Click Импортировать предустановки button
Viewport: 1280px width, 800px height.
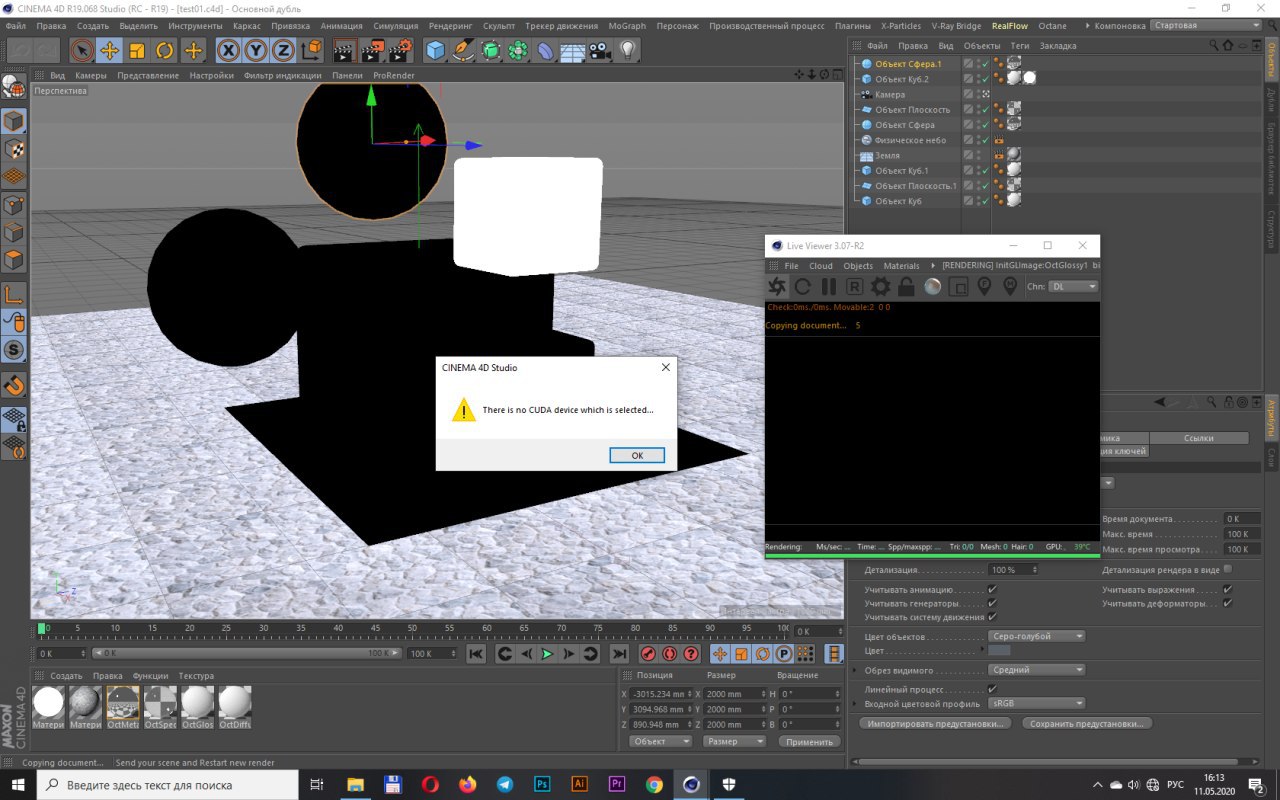click(934, 723)
